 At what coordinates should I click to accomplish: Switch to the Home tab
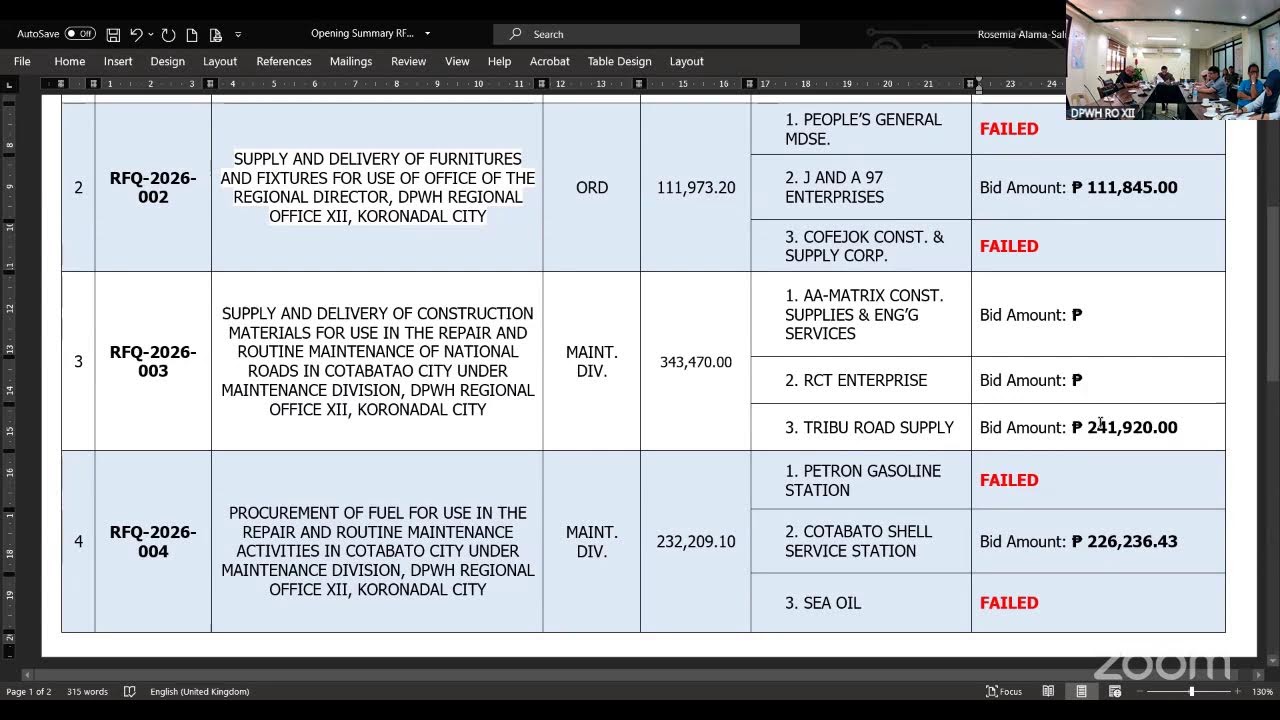[69, 61]
